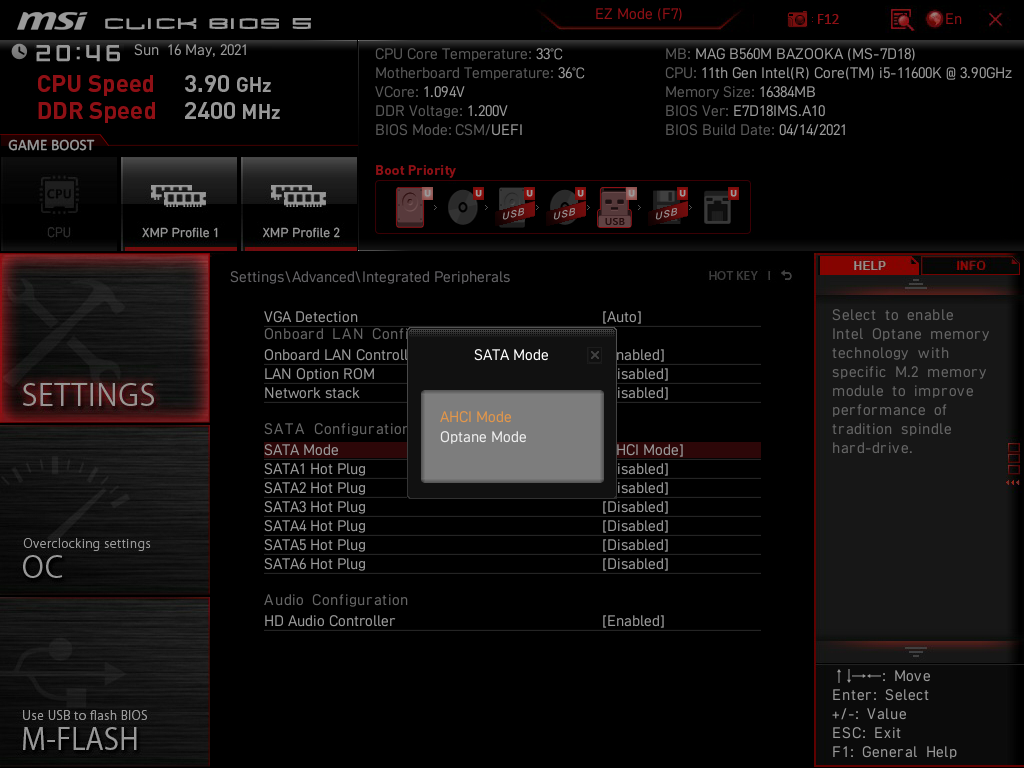Click the side panel arrows at the right edge
This screenshot has width=1024, height=768.
click(1012, 483)
